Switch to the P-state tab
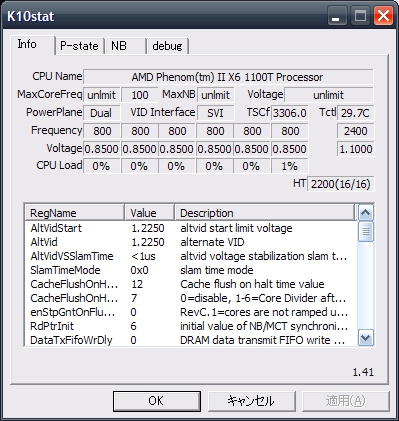Image resolution: width=399 pixels, height=421 pixels. click(80, 46)
